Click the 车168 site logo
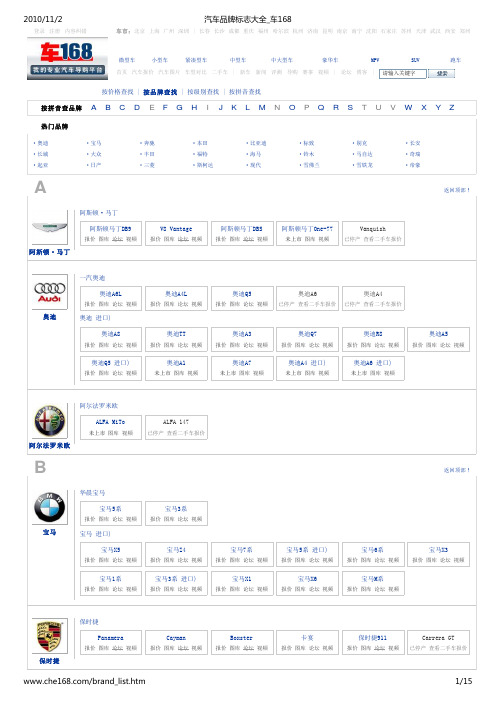The height and width of the screenshot is (702, 496). pyautogui.click(x=67, y=59)
